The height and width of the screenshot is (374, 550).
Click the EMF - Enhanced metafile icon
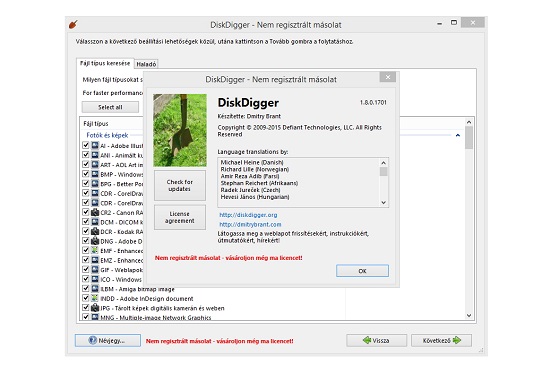[x=95, y=251]
